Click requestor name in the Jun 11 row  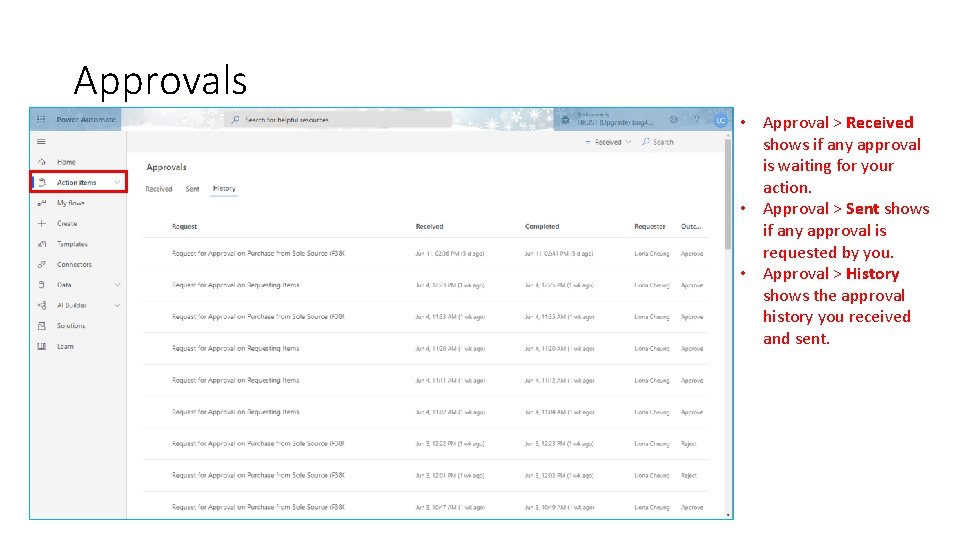[651, 253]
